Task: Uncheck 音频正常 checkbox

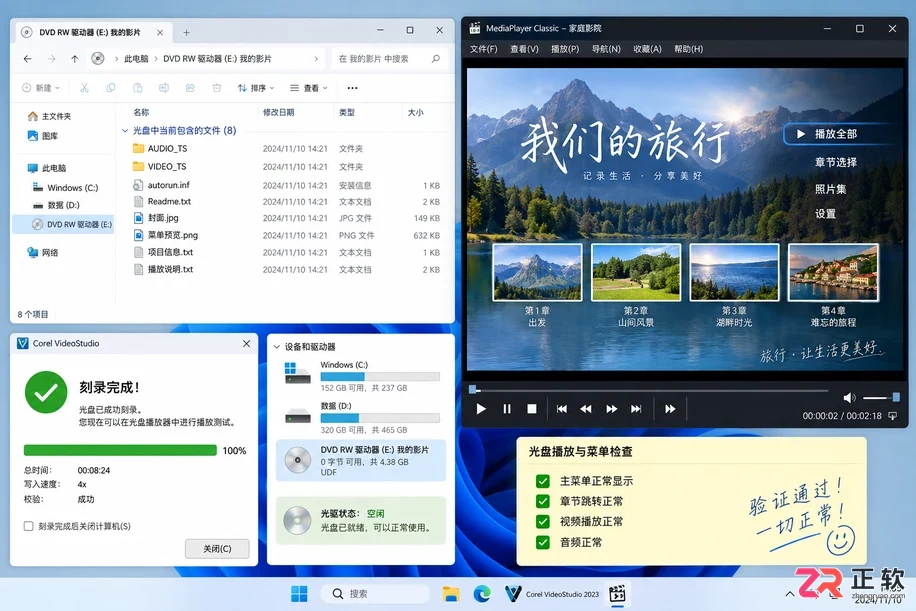Action: [x=543, y=542]
